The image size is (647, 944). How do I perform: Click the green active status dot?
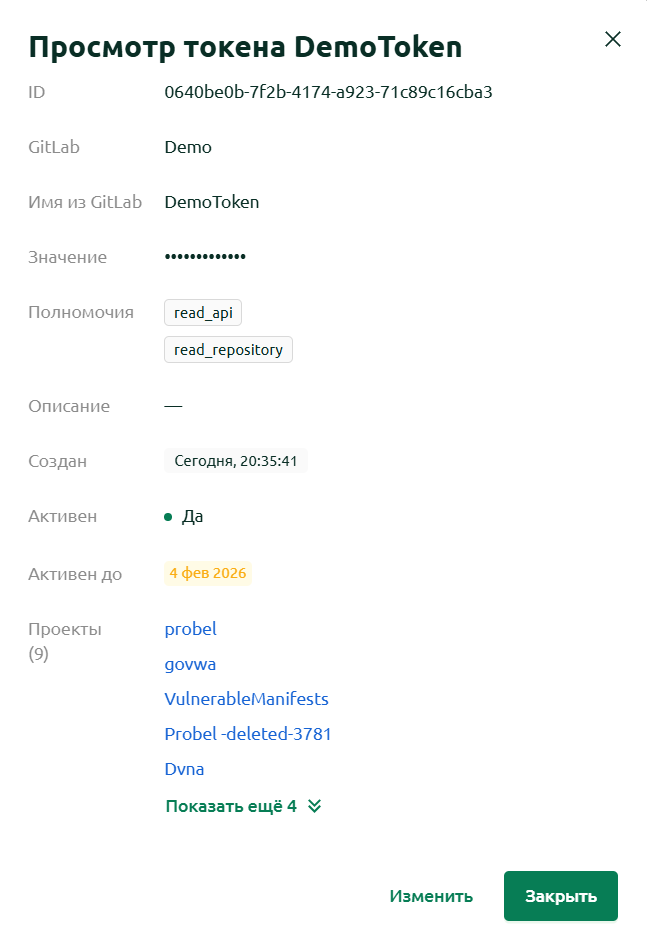(168, 517)
